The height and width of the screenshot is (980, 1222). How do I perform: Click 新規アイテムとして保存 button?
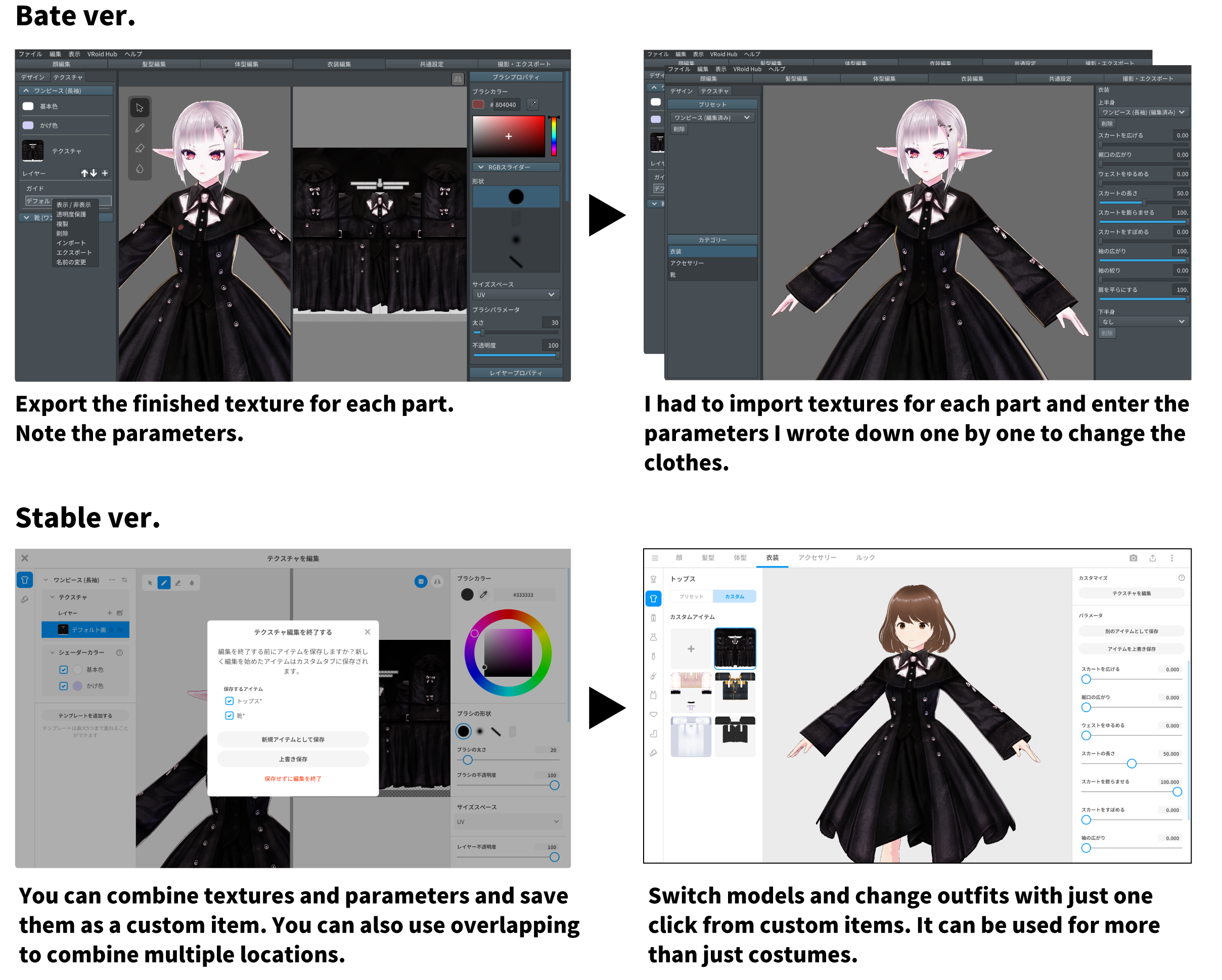pyautogui.click(x=294, y=741)
